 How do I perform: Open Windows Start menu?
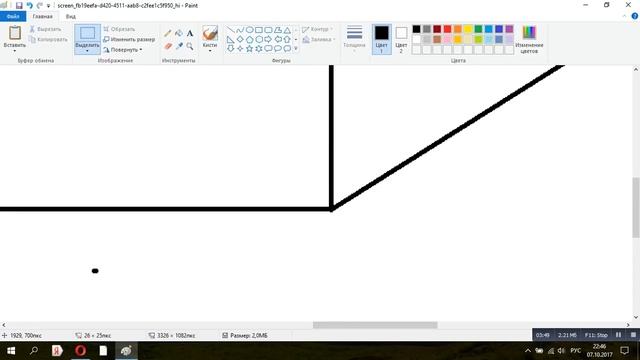click(11, 351)
